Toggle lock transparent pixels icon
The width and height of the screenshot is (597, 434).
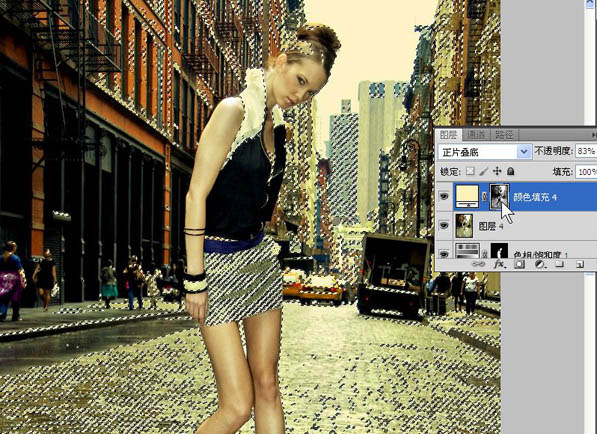[470, 171]
